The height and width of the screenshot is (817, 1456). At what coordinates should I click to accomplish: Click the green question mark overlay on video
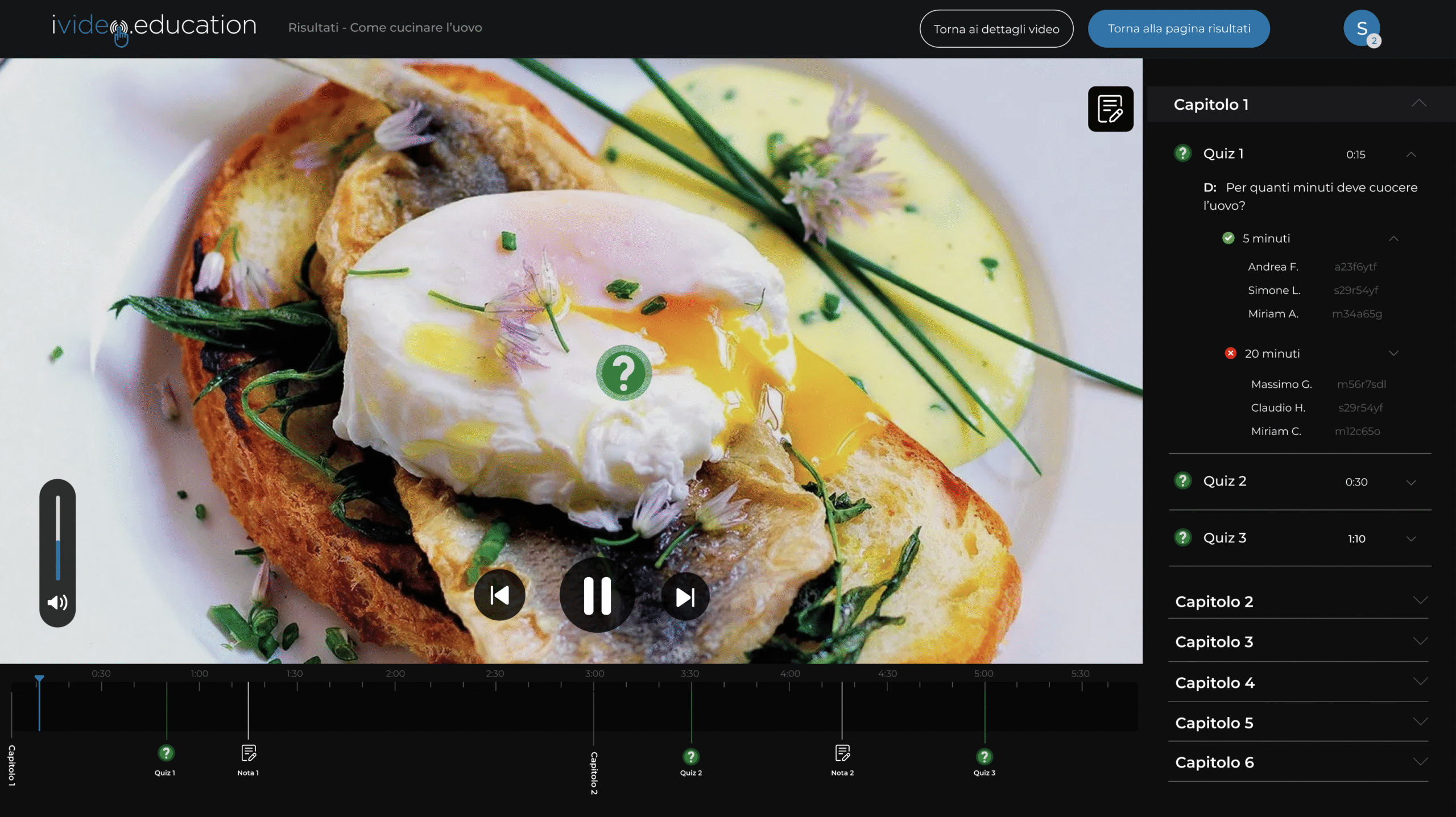[x=623, y=372]
